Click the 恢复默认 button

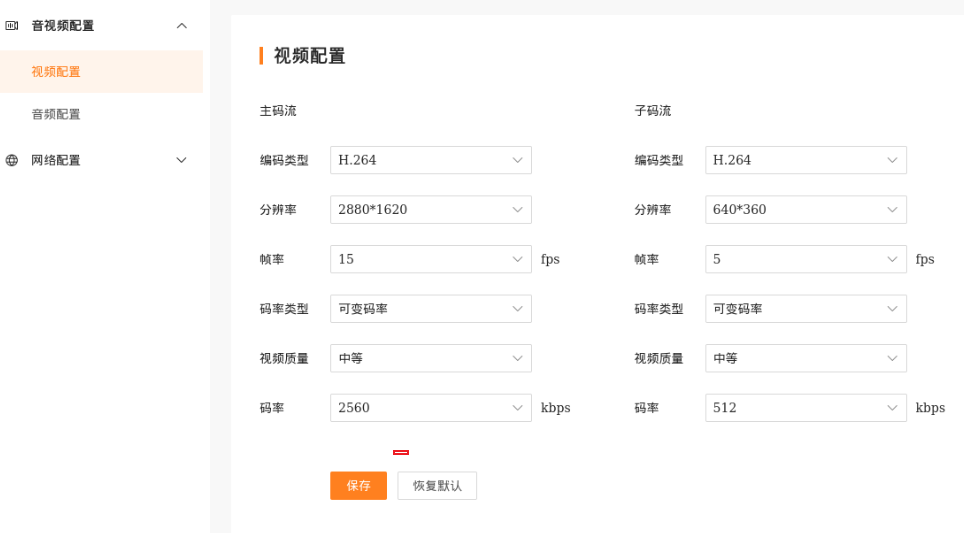(x=437, y=486)
